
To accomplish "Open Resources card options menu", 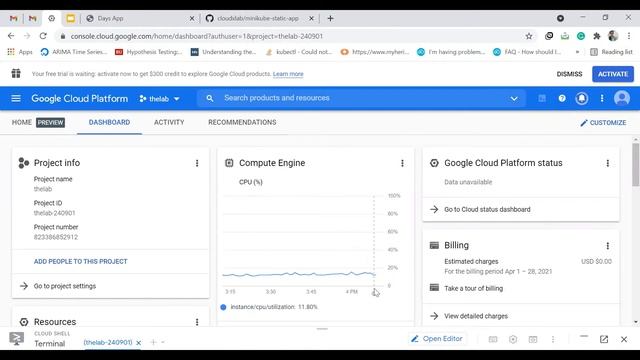I will pos(197,322).
